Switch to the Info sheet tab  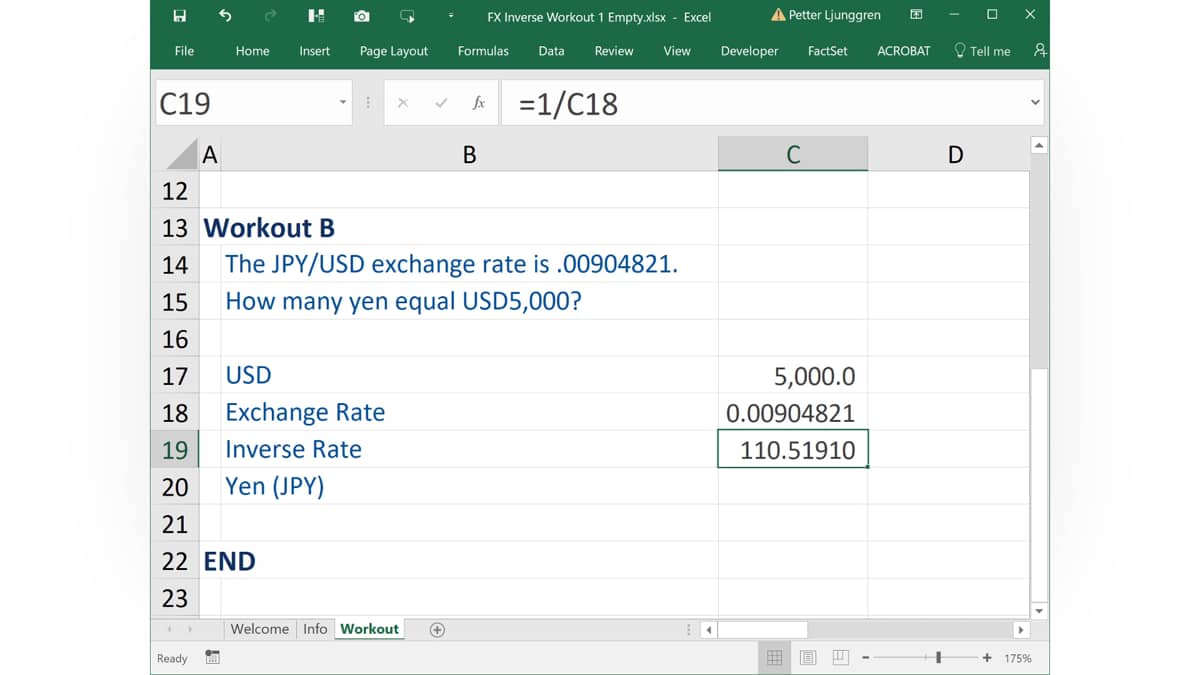click(315, 629)
